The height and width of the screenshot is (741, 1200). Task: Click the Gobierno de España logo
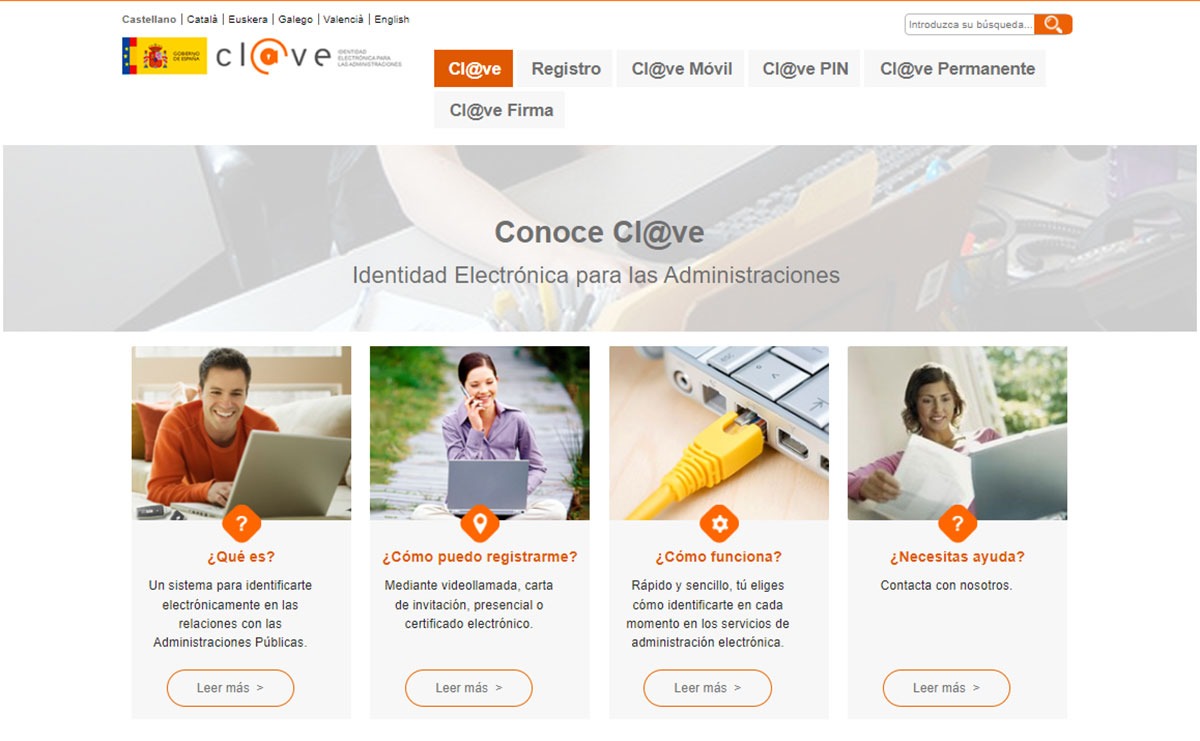click(164, 56)
